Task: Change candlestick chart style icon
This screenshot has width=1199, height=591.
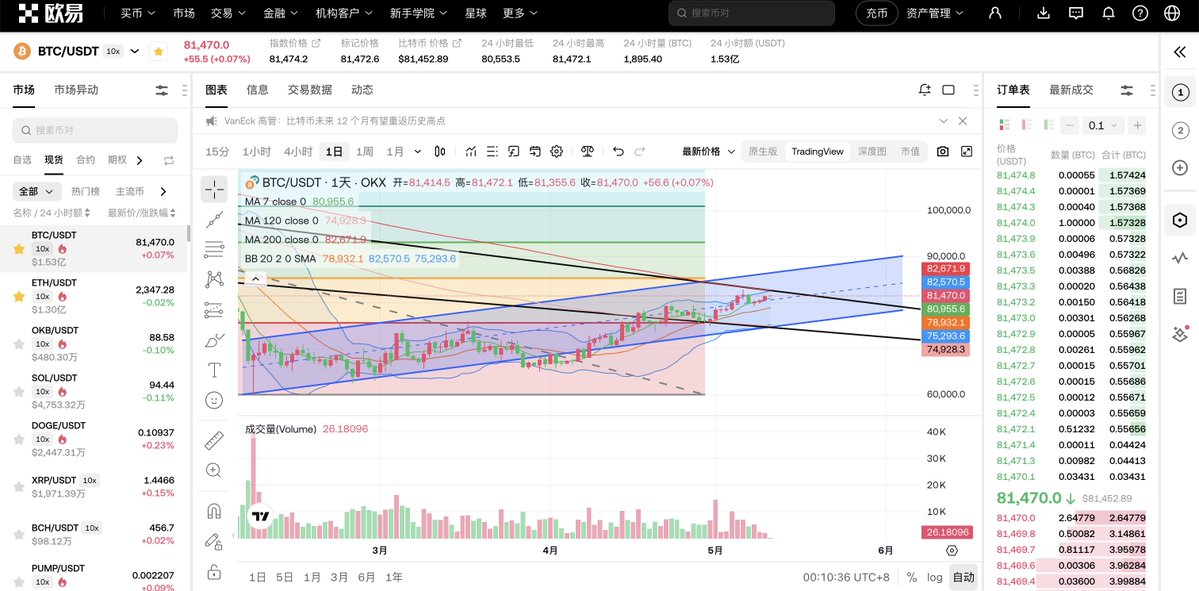Action: point(440,151)
